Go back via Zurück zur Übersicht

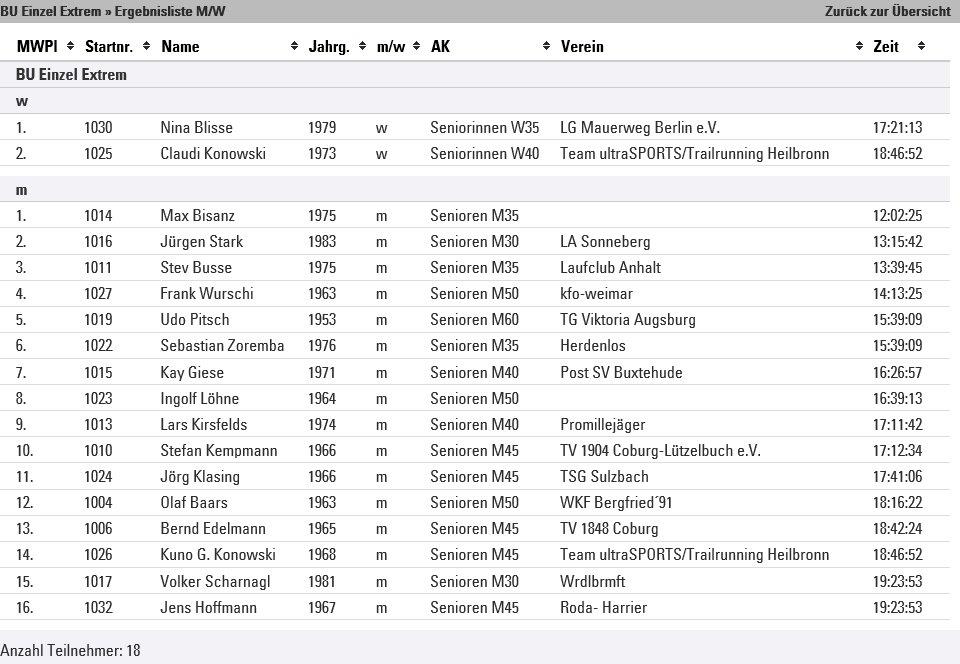[887, 11]
